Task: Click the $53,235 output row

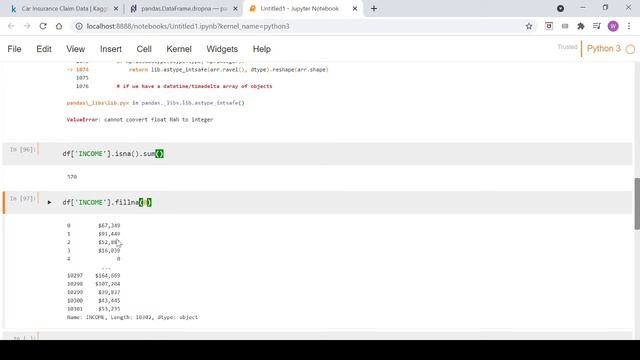Action: tap(93, 309)
